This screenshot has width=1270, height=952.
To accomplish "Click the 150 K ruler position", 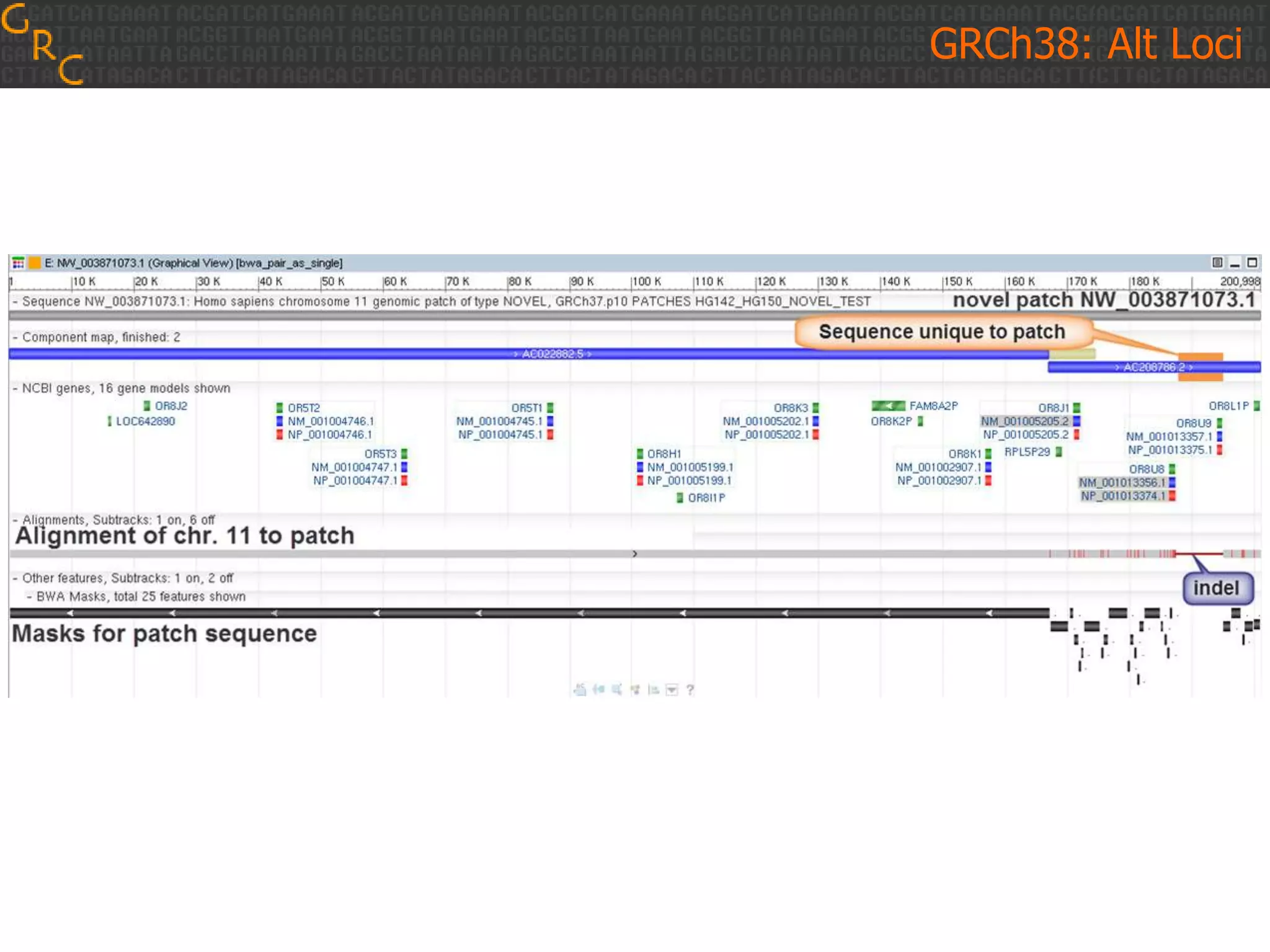I will [957, 282].
